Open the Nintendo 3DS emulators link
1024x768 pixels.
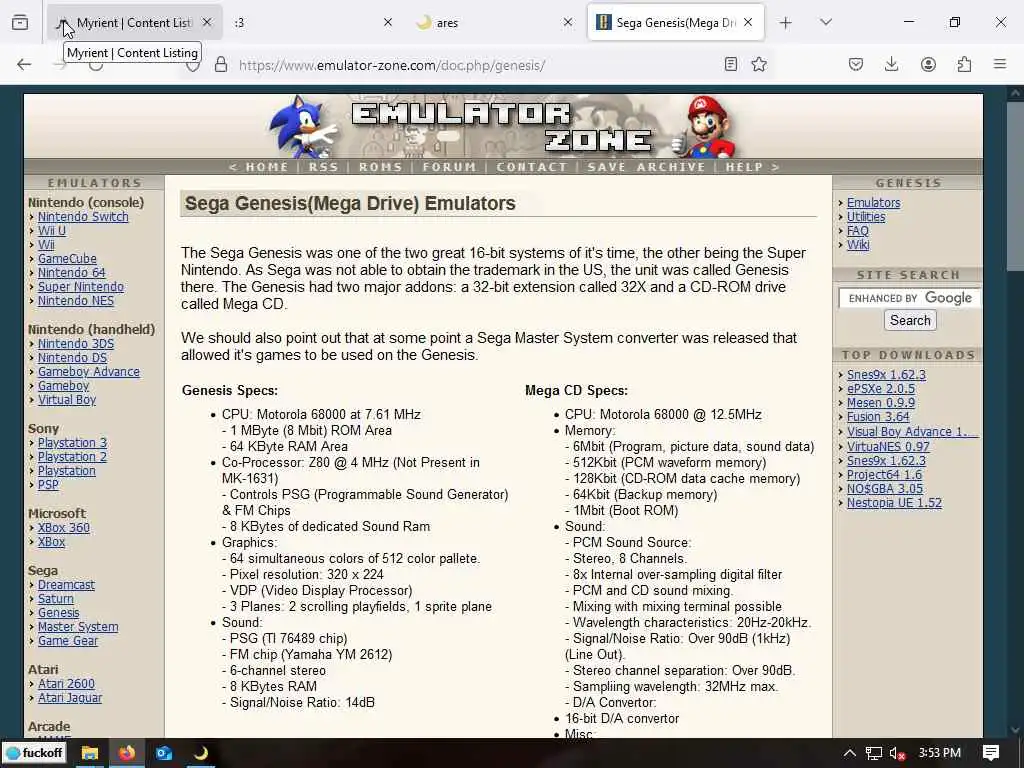(x=76, y=344)
